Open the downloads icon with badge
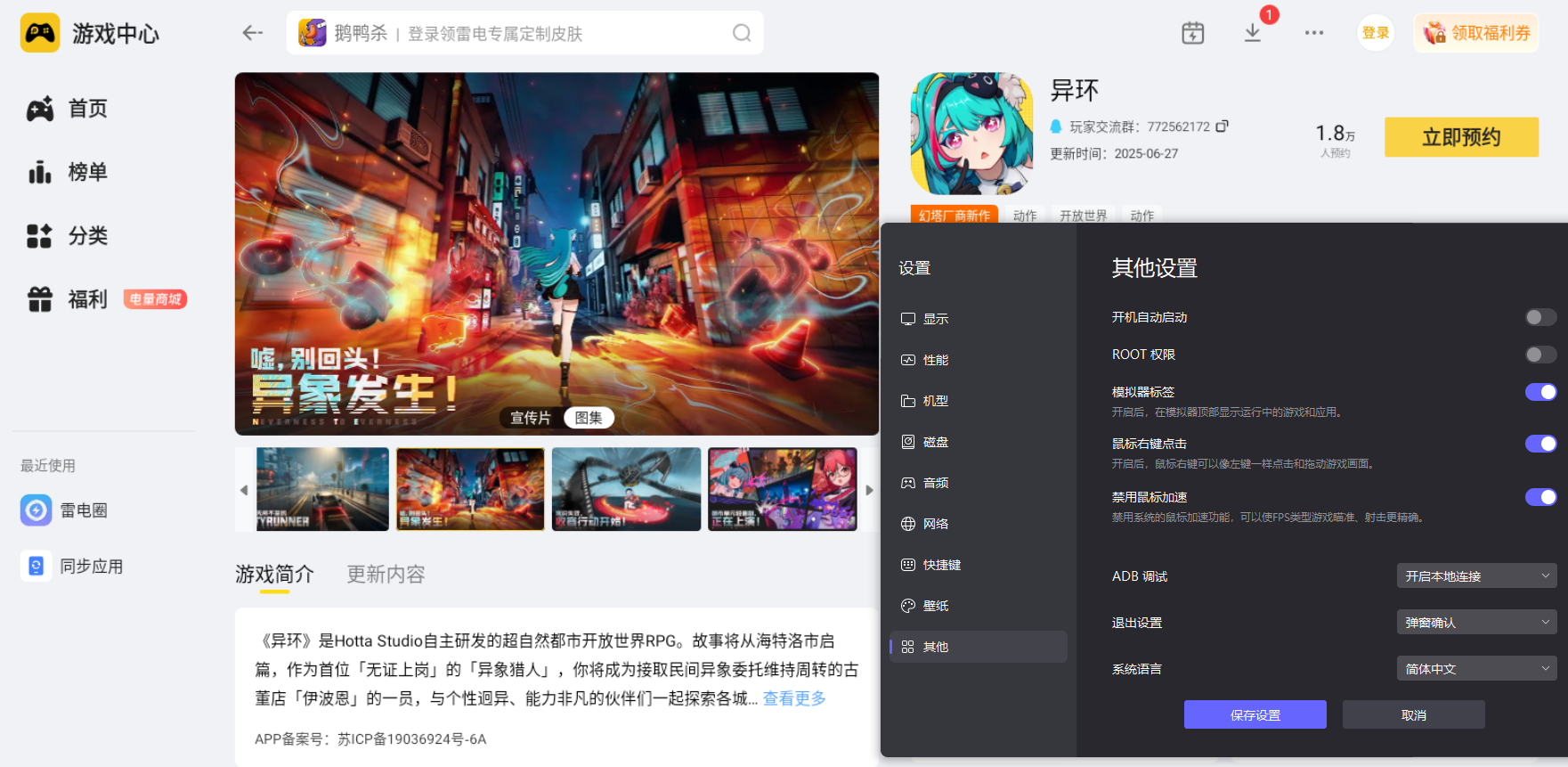This screenshot has width=1568, height=767. [1253, 33]
